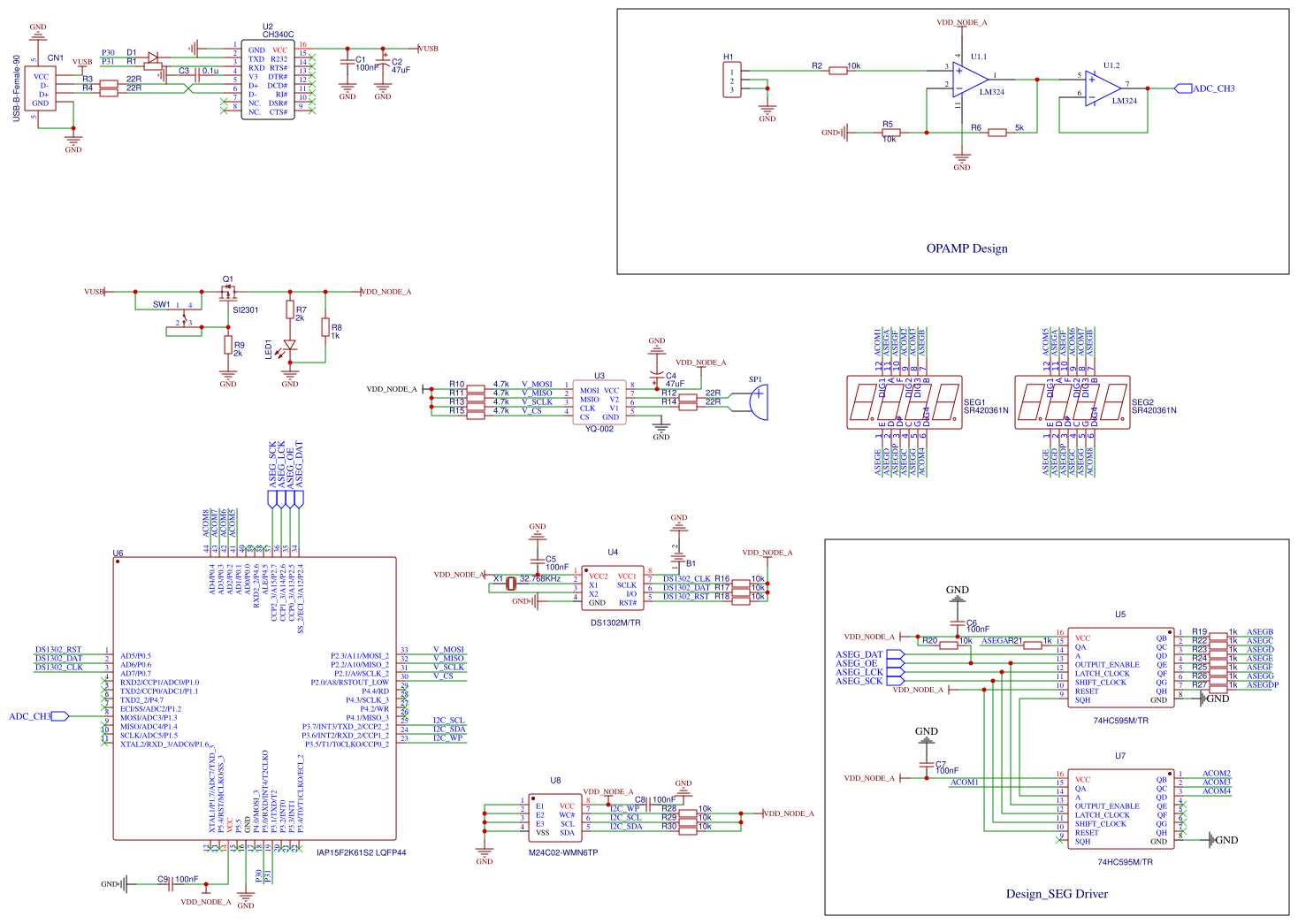Click the 'ASEGDP' net label right of U5
1298x924 pixels.
[1263, 684]
